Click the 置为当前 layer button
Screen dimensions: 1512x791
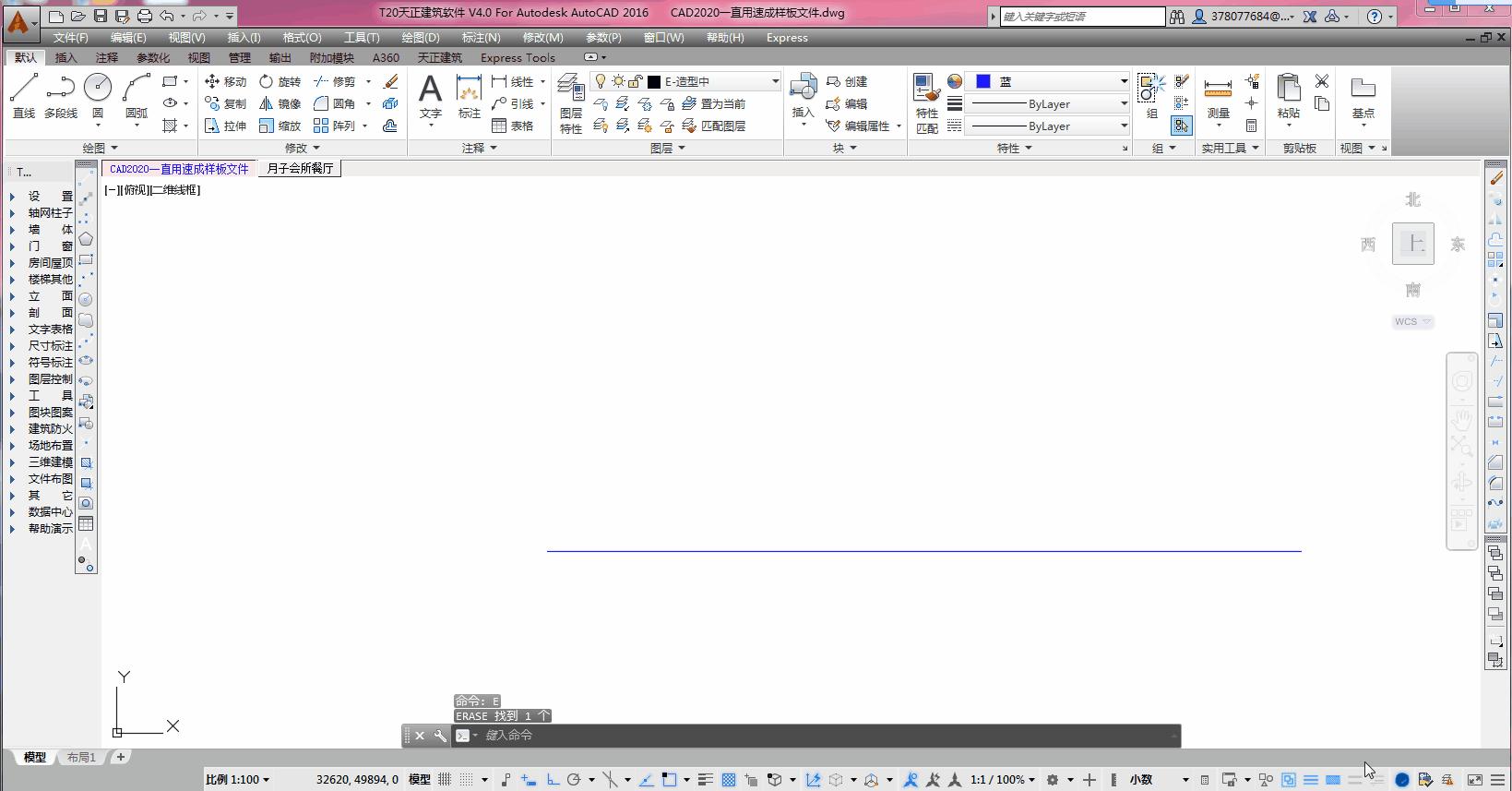point(714,103)
